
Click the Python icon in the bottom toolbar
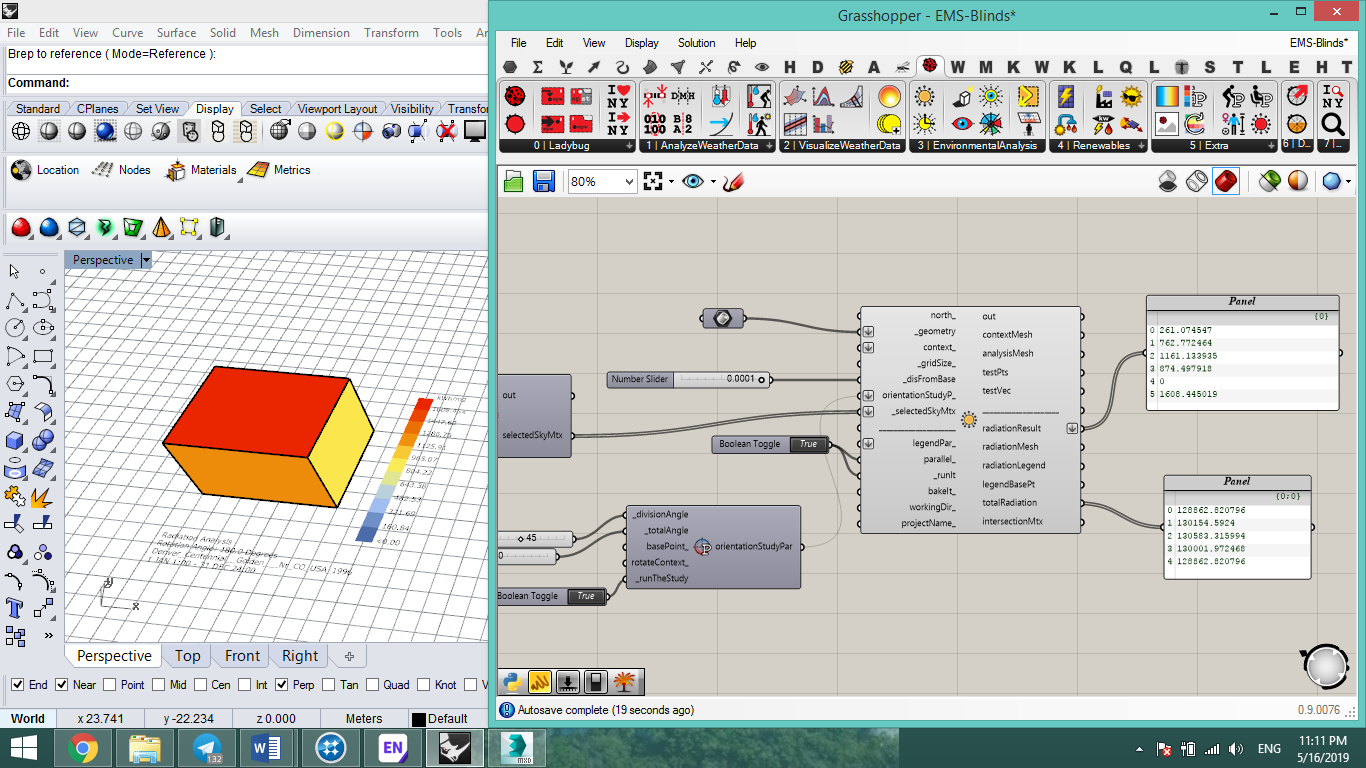click(x=512, y=682)
